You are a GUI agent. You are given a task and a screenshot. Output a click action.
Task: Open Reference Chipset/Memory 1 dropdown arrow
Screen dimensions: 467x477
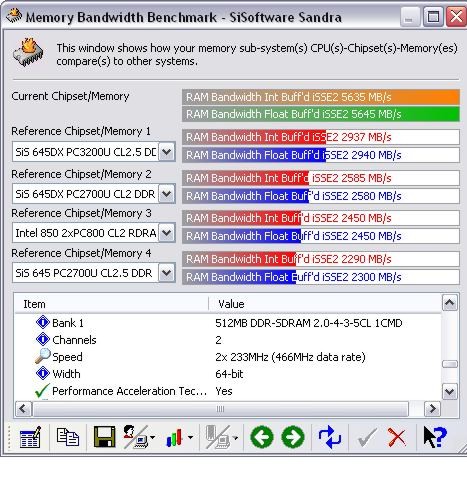[x=167, y=152]
